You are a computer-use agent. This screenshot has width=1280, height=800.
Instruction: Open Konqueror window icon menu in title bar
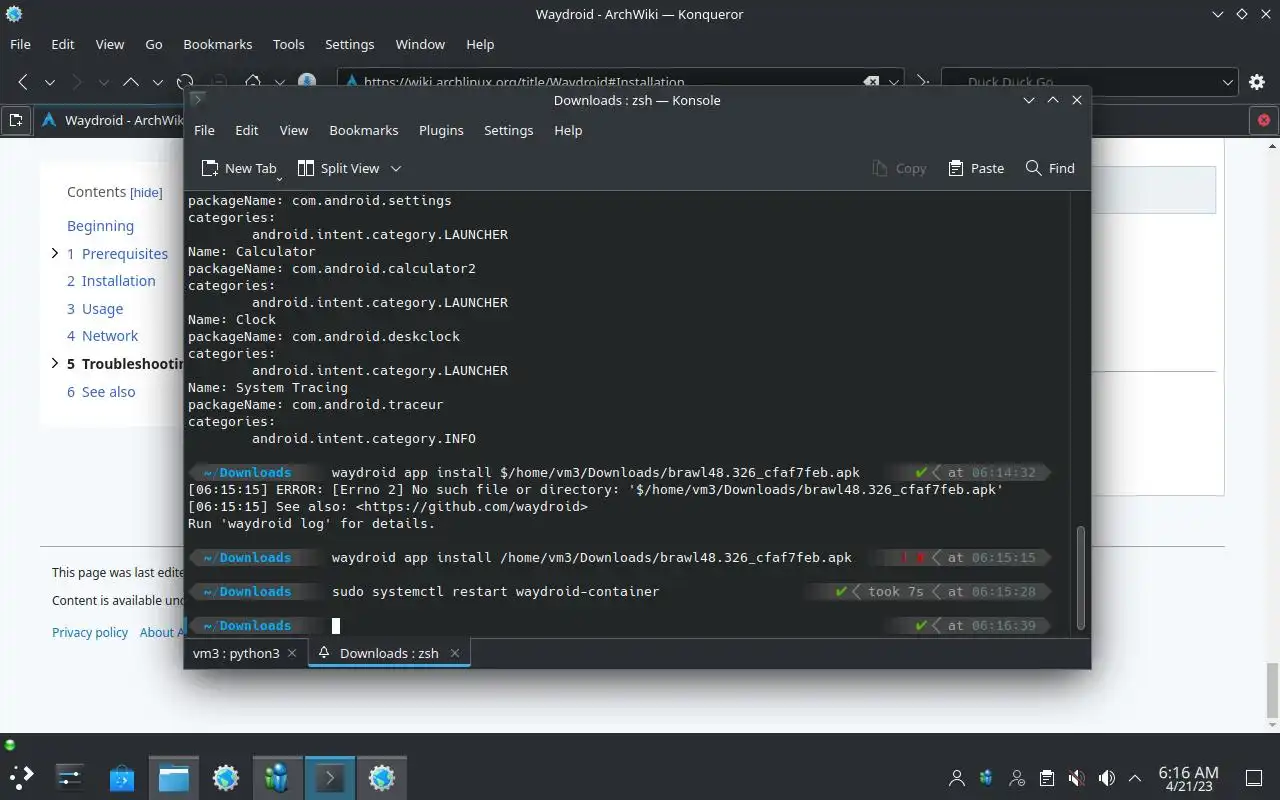pos(14,14)
